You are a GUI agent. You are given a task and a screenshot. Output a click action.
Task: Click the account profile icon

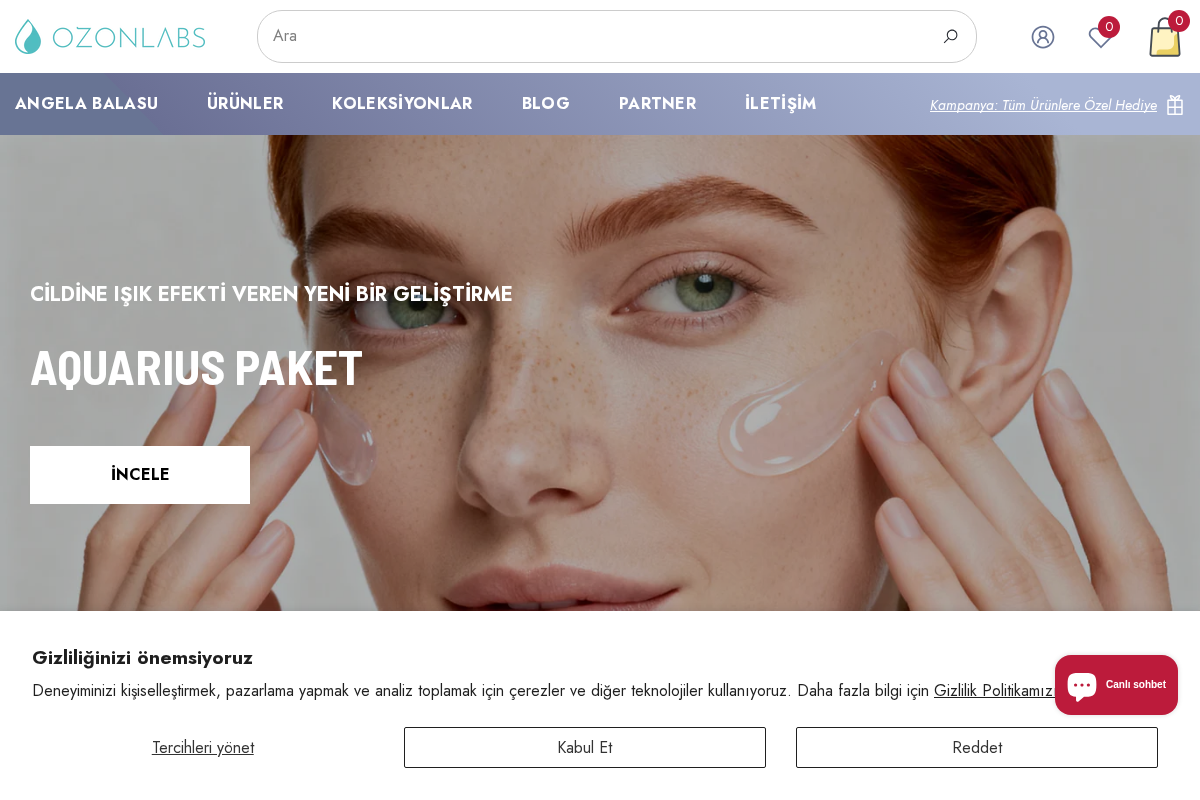(1043, 36)
